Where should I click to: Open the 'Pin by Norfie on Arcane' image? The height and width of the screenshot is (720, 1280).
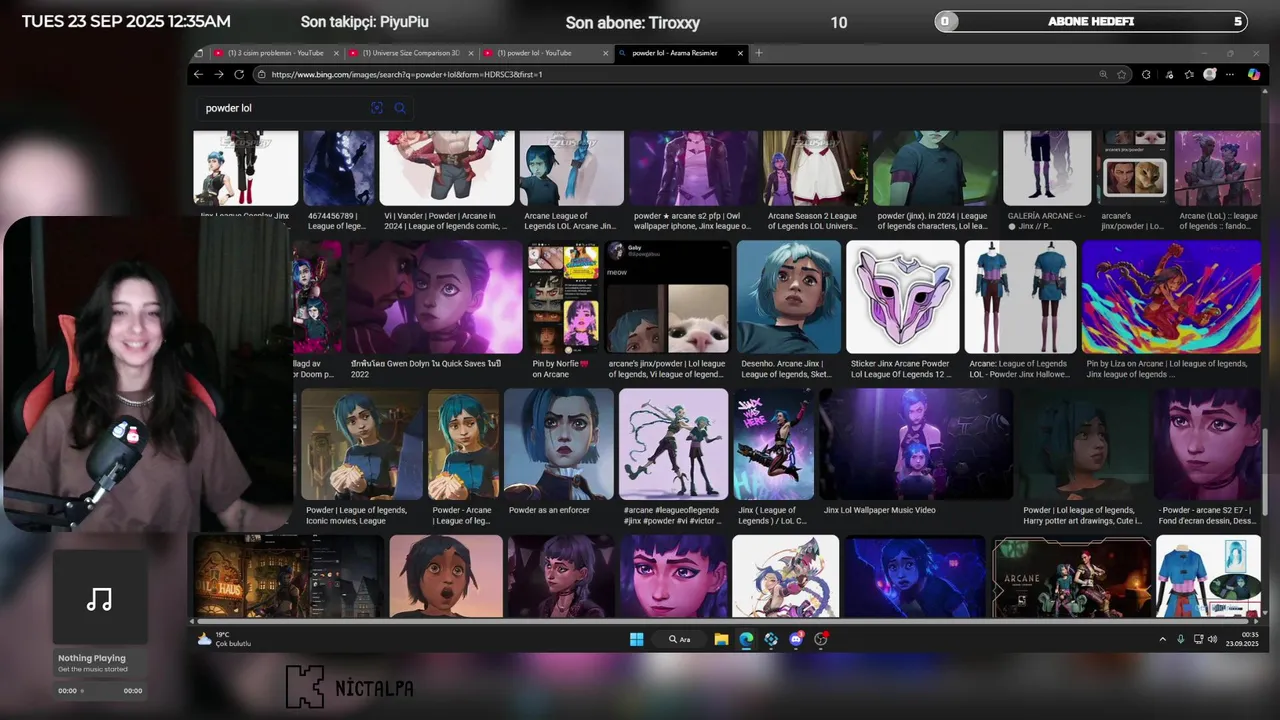coord(564,297)
